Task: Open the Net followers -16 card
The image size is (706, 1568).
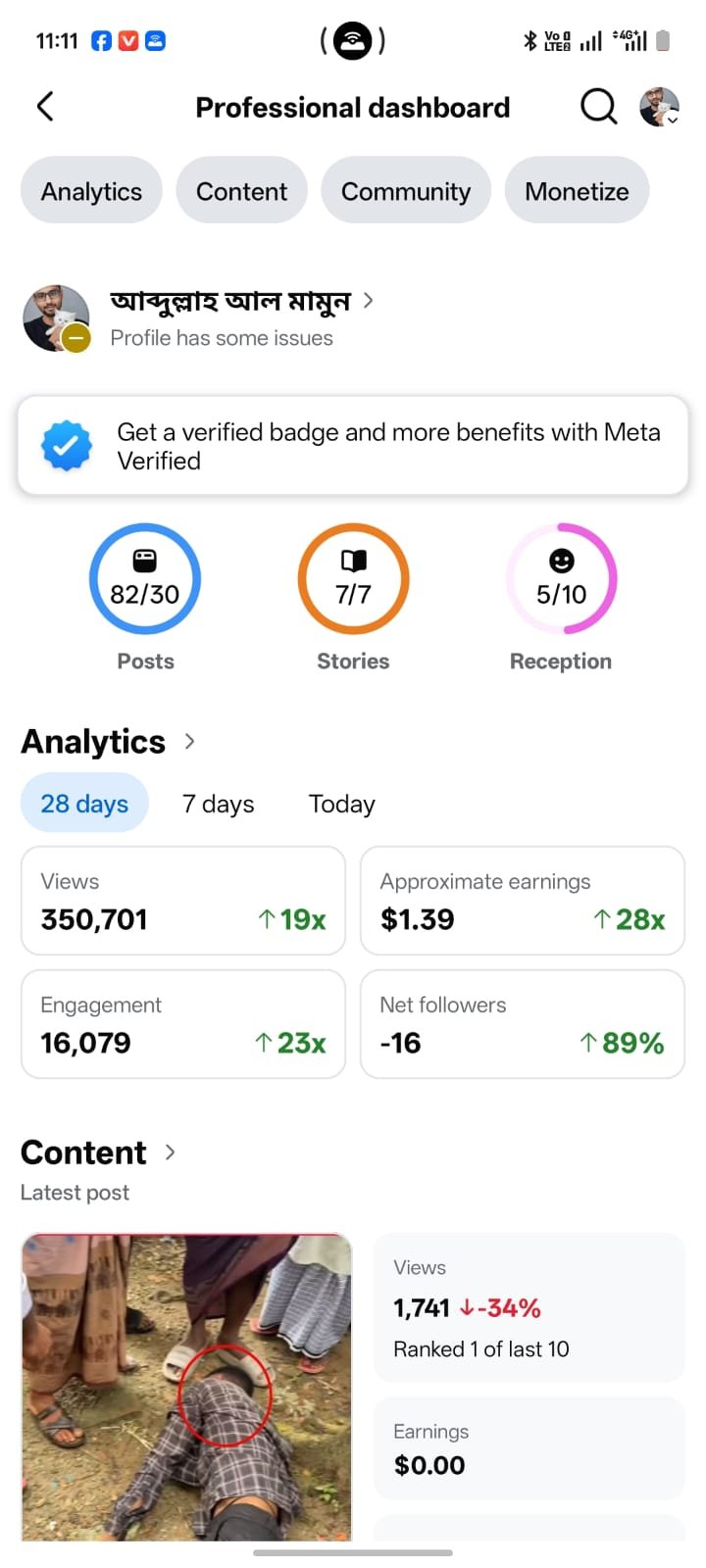Action: pyautogui.click(x=523, y=1024)
